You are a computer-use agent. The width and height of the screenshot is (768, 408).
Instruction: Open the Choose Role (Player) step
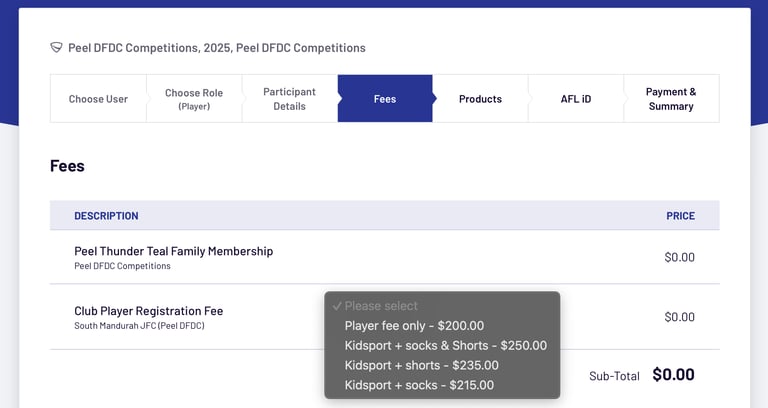point(194,99)
